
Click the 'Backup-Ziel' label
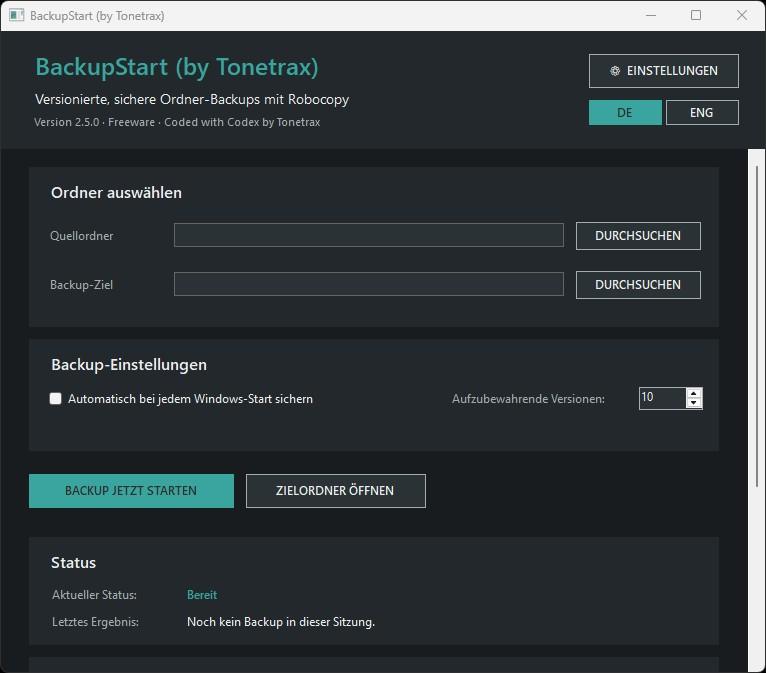(82, 285)
